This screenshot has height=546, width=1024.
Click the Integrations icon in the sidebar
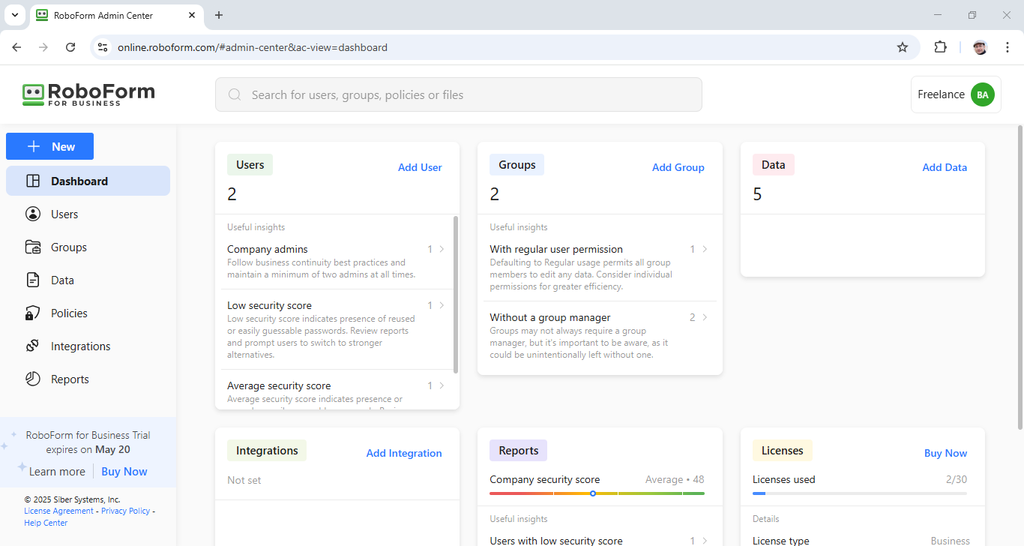(33, 346)
